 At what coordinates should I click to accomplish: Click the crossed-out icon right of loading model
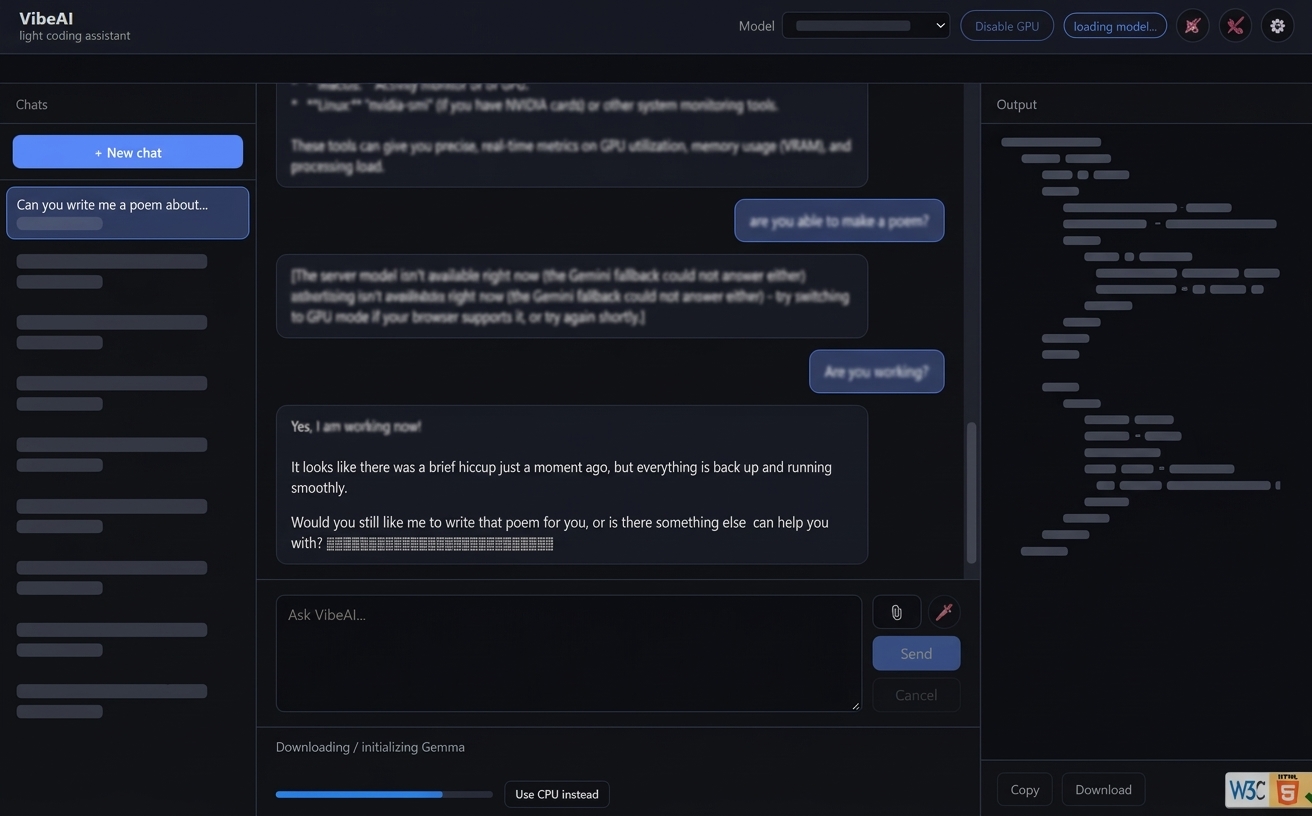(x=1192, y=26)
